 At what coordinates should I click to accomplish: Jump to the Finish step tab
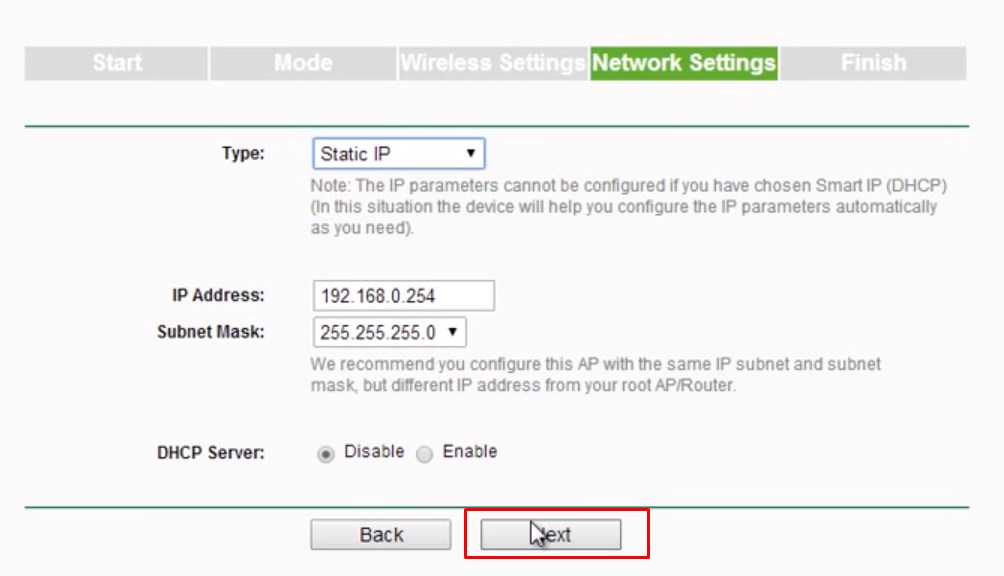tap(873, 63)
